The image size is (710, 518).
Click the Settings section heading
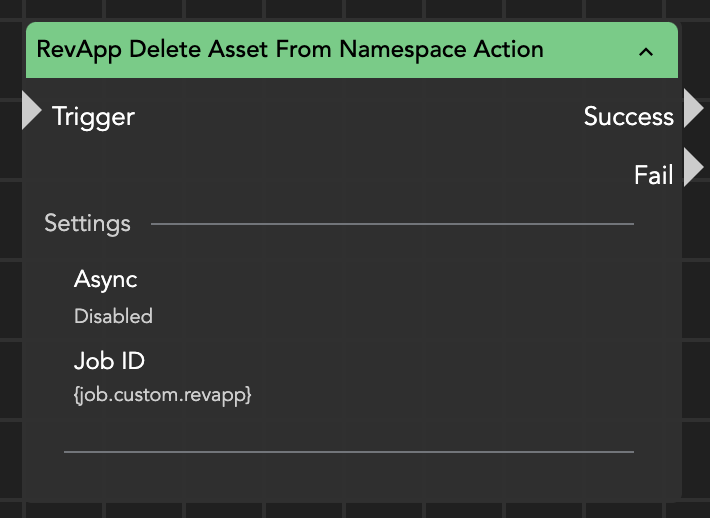pos(87,223)
